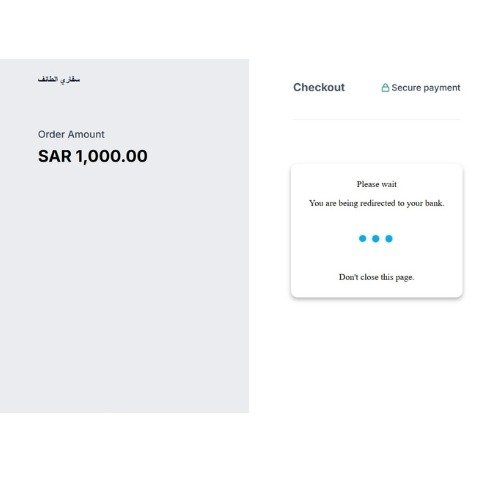Click the right blue loading dot
Viewport: 500px width, 500px height.
pos(389,239)
